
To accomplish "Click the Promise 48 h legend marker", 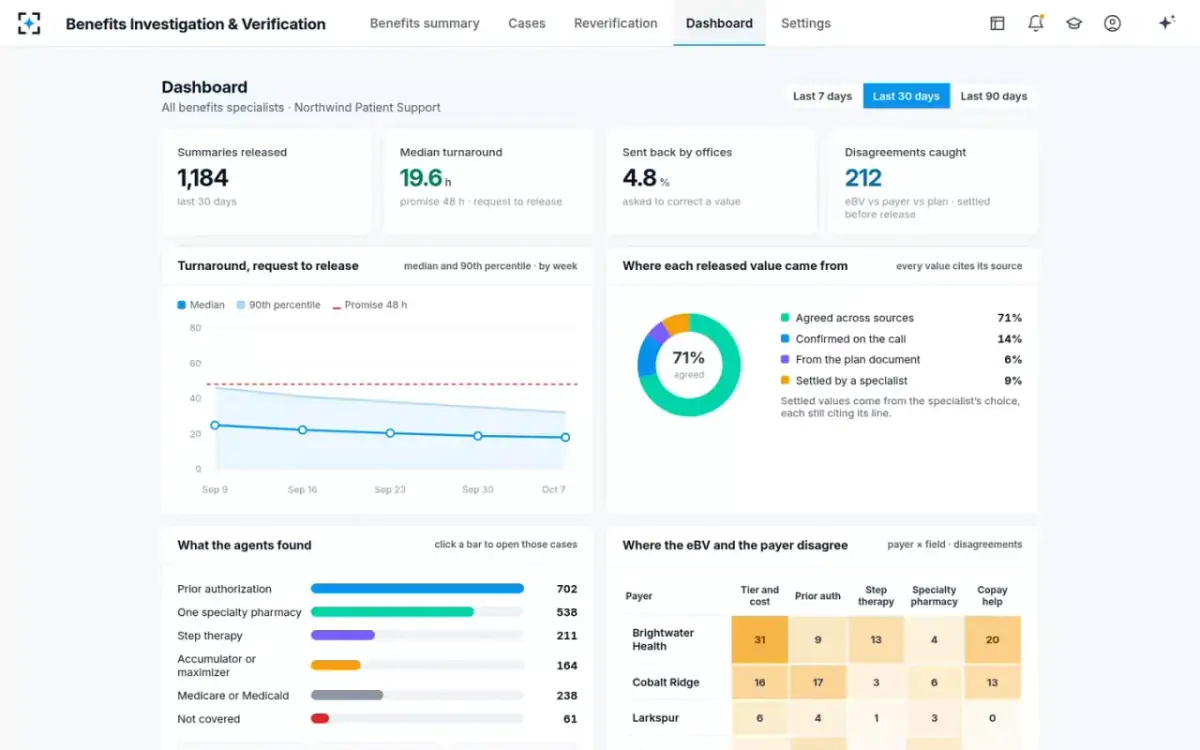I will pyautogui.click(x=337, y=305).
